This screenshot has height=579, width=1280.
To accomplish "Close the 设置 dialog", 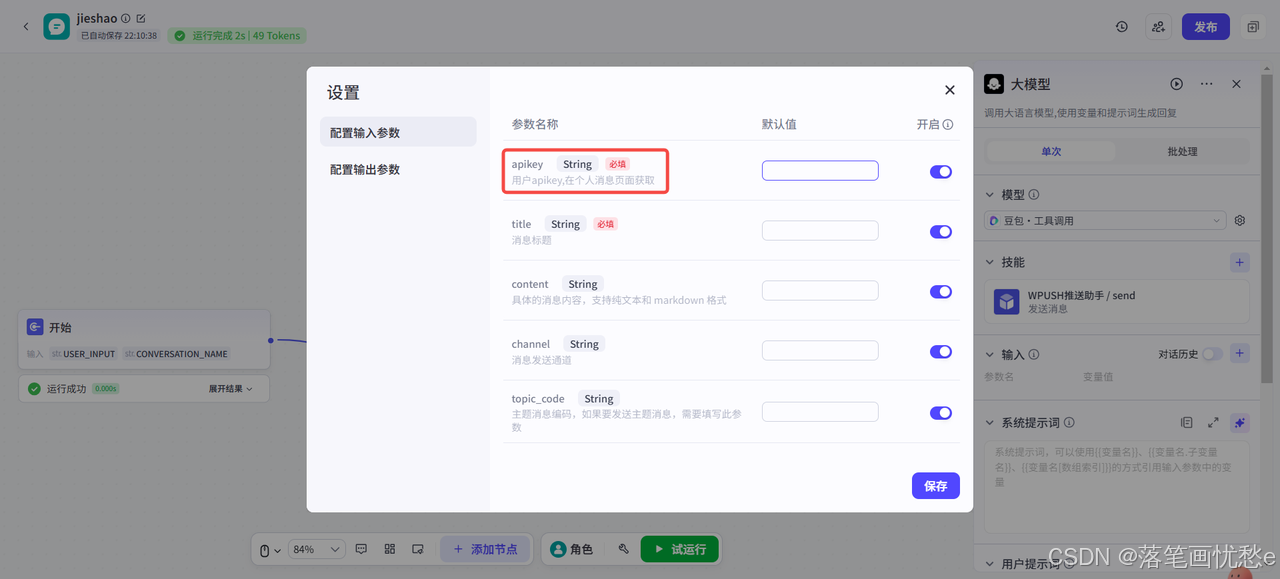I will pyautogui.click(x=950, y=90).
